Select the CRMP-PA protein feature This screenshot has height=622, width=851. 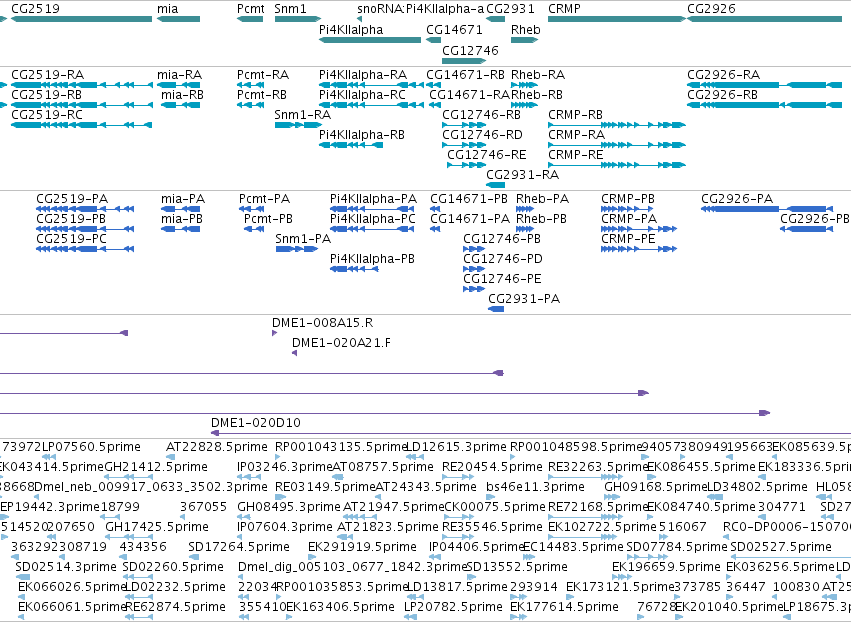[639, 229]
